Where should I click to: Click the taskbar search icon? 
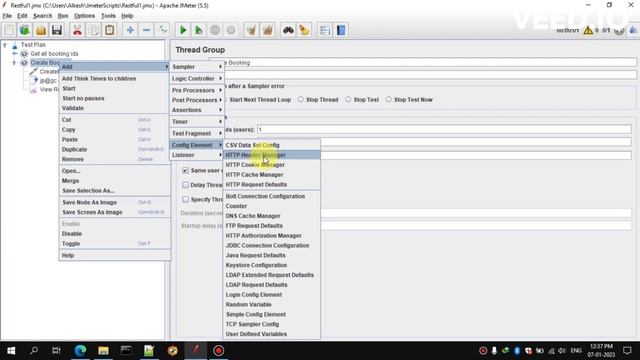[34, 351]
